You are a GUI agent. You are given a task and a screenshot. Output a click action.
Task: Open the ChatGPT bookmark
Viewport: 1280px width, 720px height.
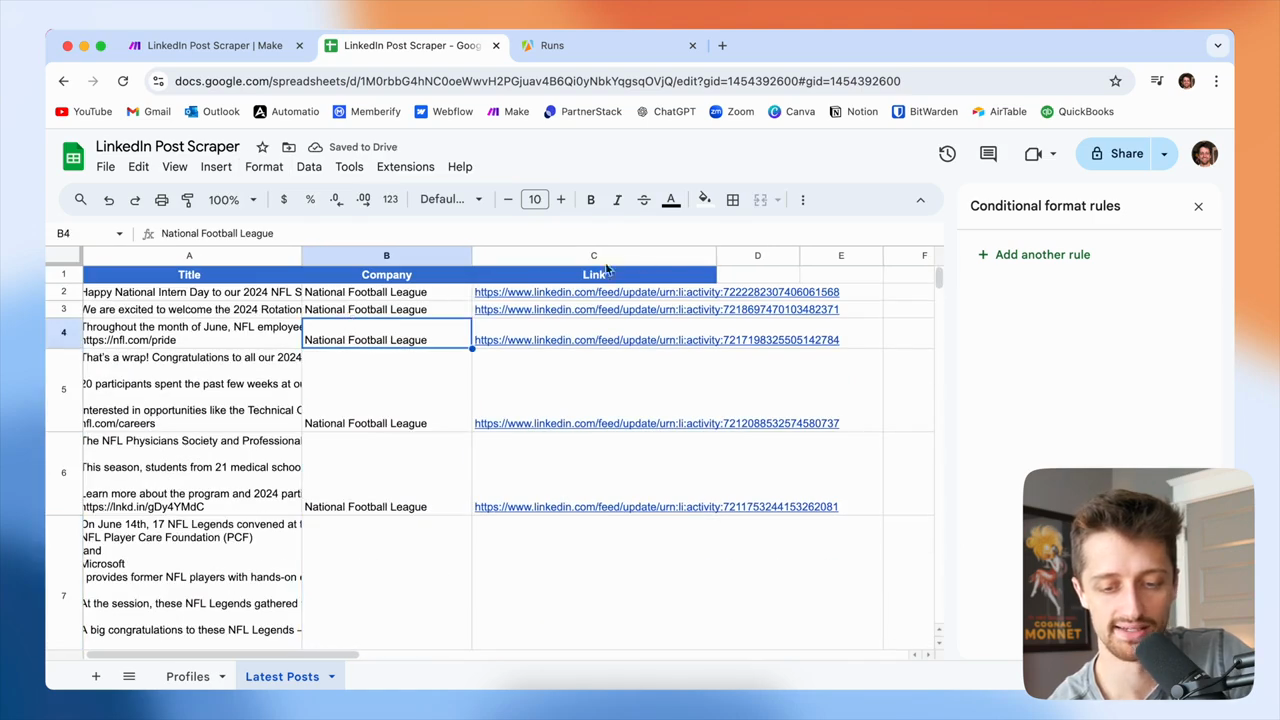pos(664,112)
